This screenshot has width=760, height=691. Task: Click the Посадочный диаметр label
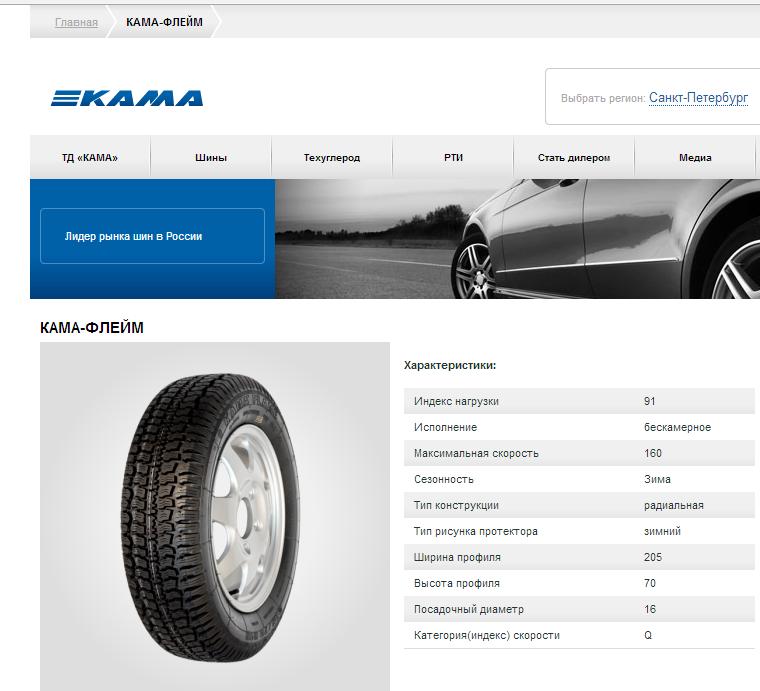pos(469,610)
